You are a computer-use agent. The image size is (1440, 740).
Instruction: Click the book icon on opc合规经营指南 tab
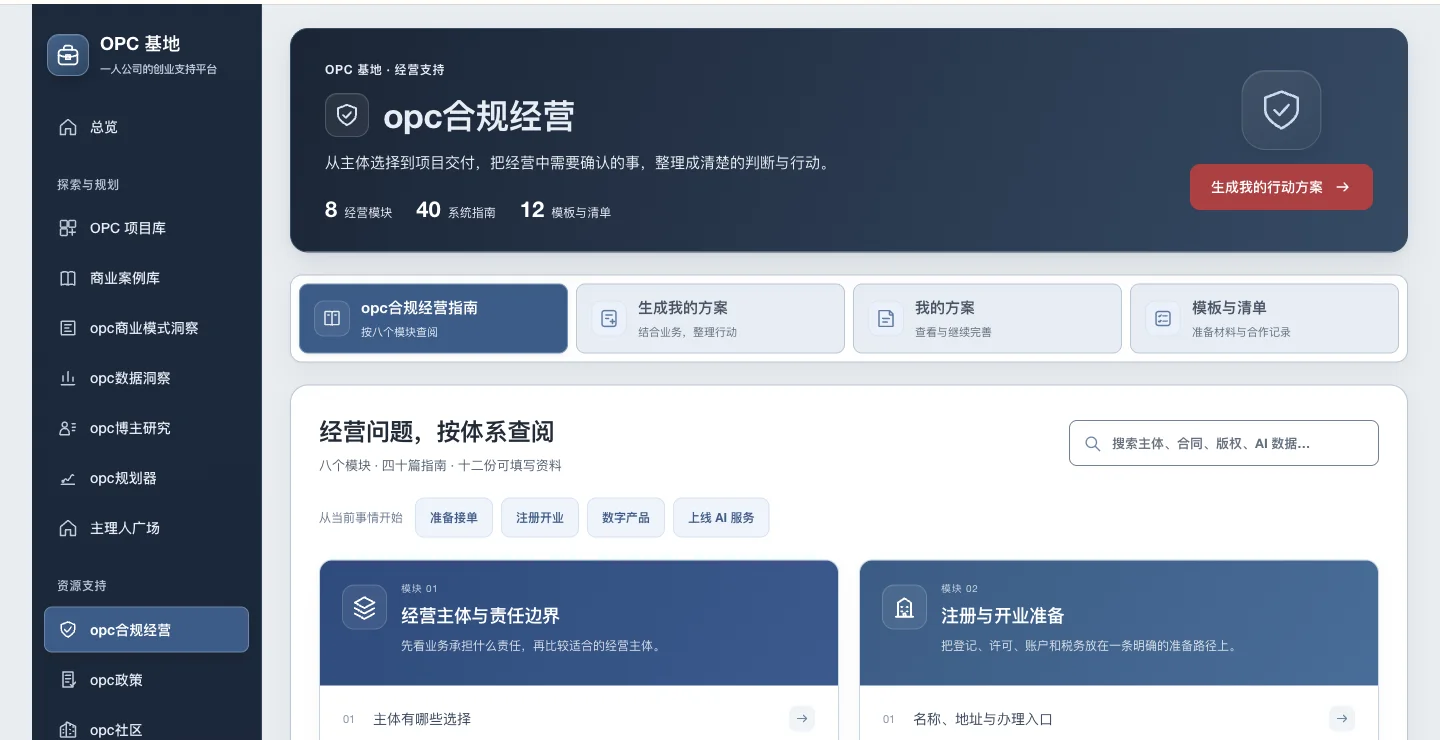331,318
